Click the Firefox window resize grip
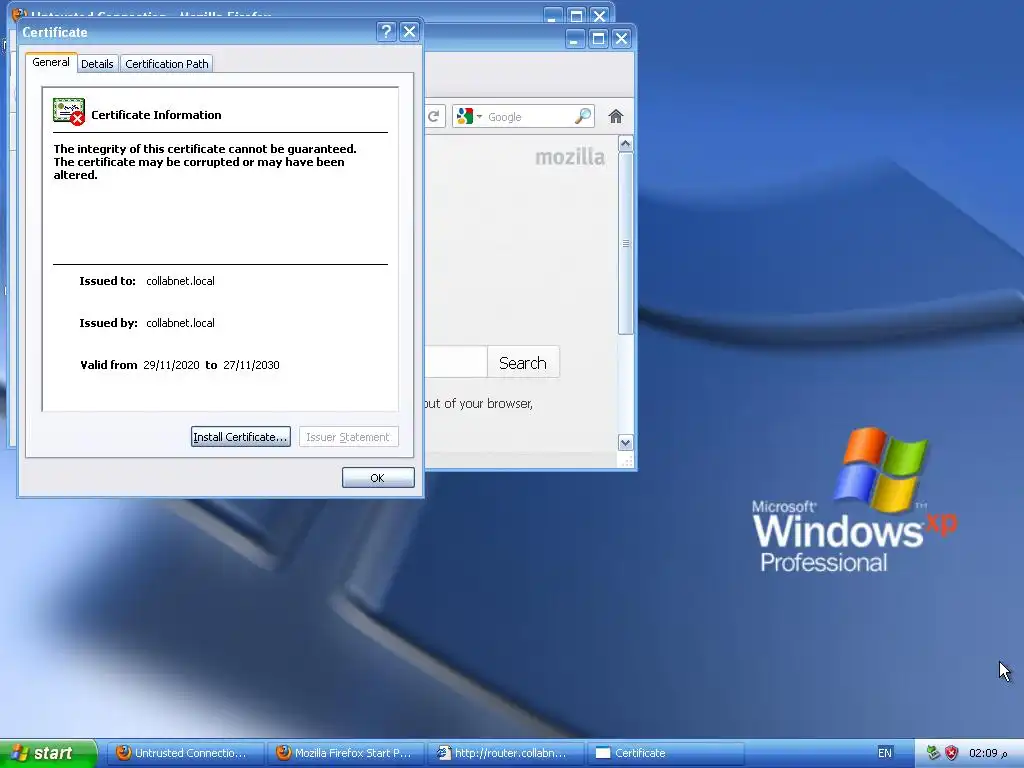The width and height of the screenshot is (1024, 768). (626, 461)
